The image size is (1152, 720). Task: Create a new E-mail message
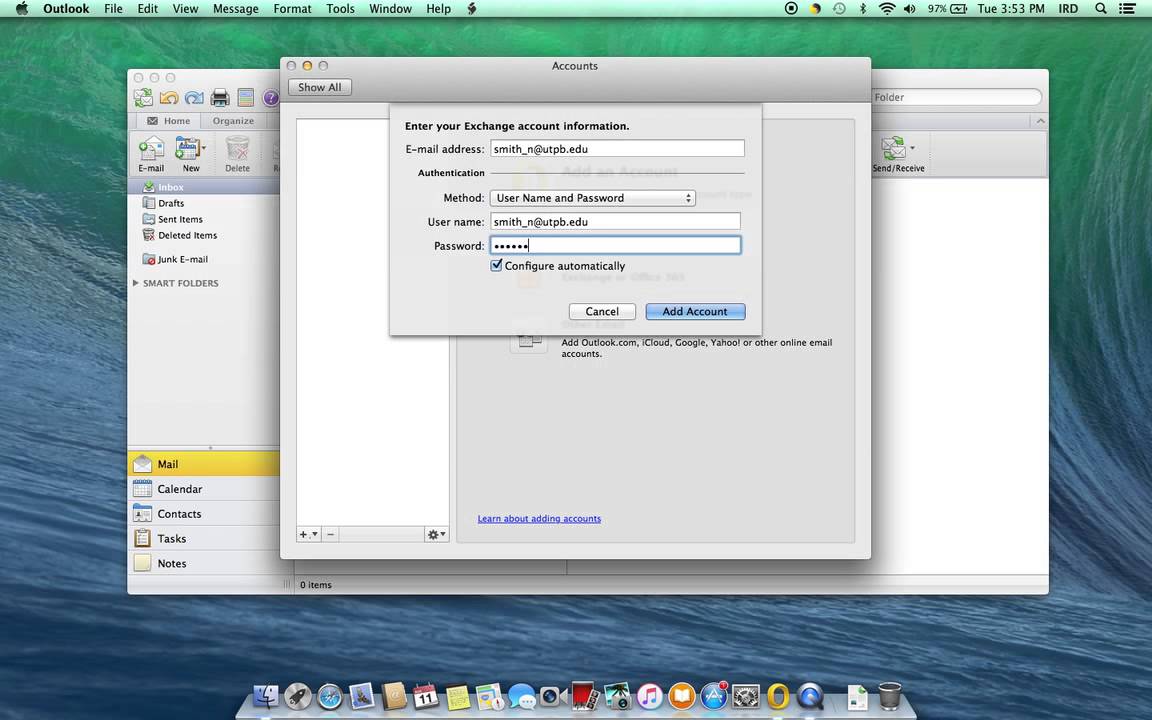(x=151, y=154)
